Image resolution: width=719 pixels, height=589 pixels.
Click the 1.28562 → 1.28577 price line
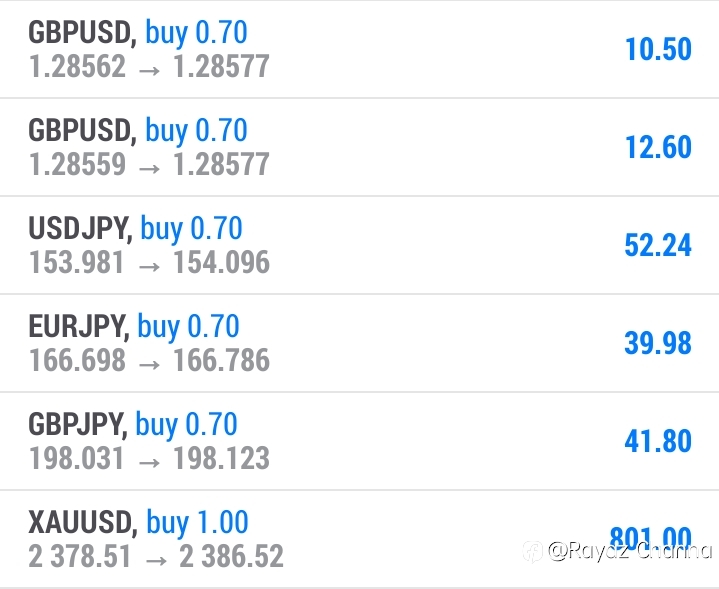(149, 67)
